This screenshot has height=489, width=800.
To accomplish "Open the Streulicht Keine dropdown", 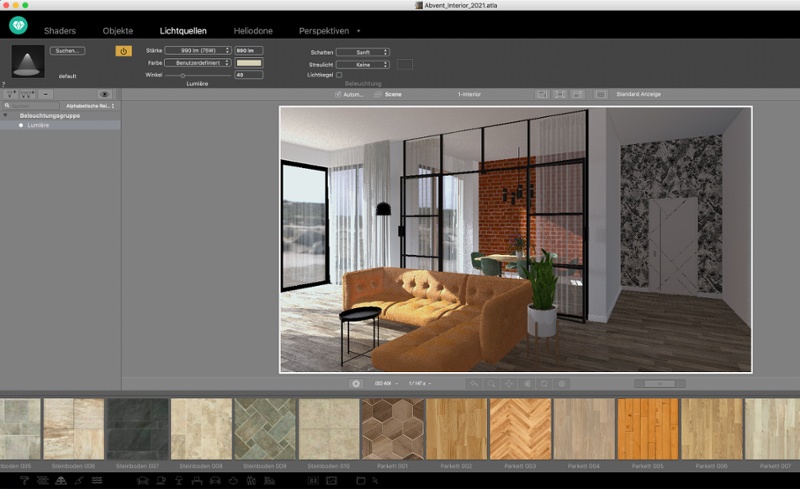I will click(x=363, y=65).
